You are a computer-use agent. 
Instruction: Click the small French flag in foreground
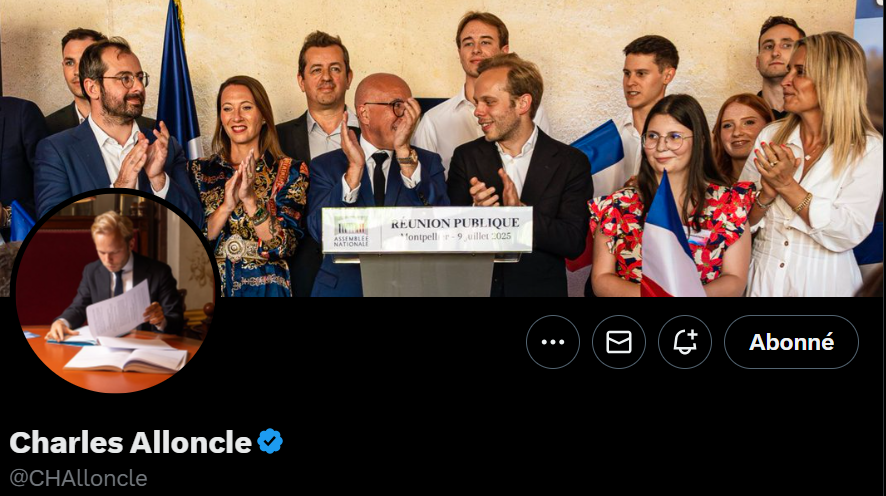pyautogui.click(x=668, y=238)
